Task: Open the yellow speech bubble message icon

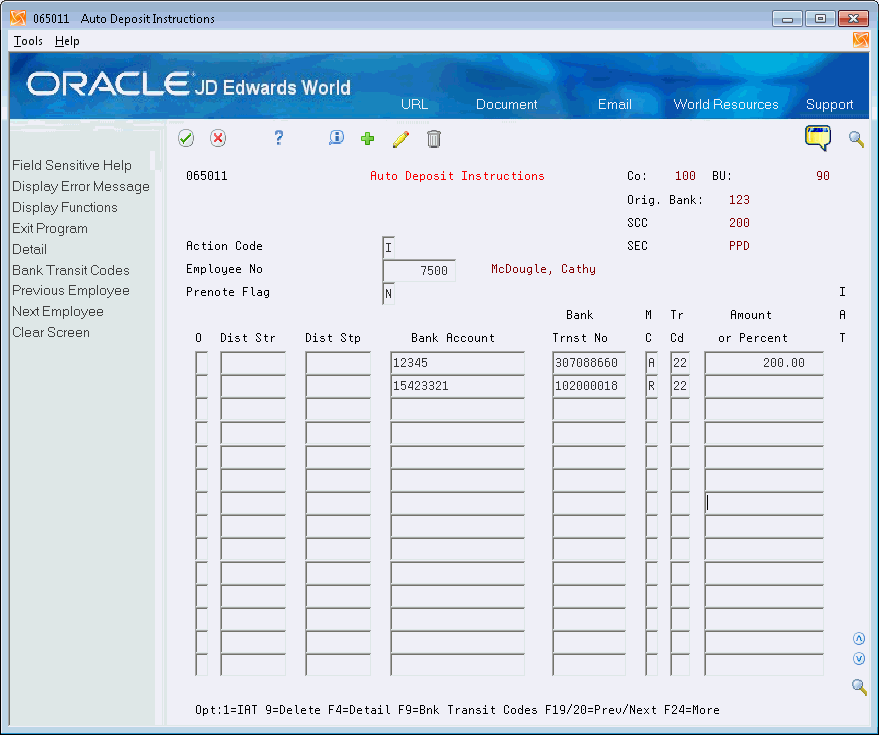Action: click(818, 138)
